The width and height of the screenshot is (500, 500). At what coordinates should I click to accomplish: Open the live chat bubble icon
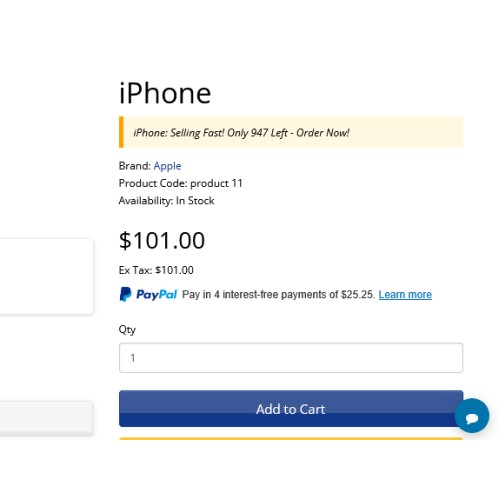pyautogui.click(x=472, y=416)
